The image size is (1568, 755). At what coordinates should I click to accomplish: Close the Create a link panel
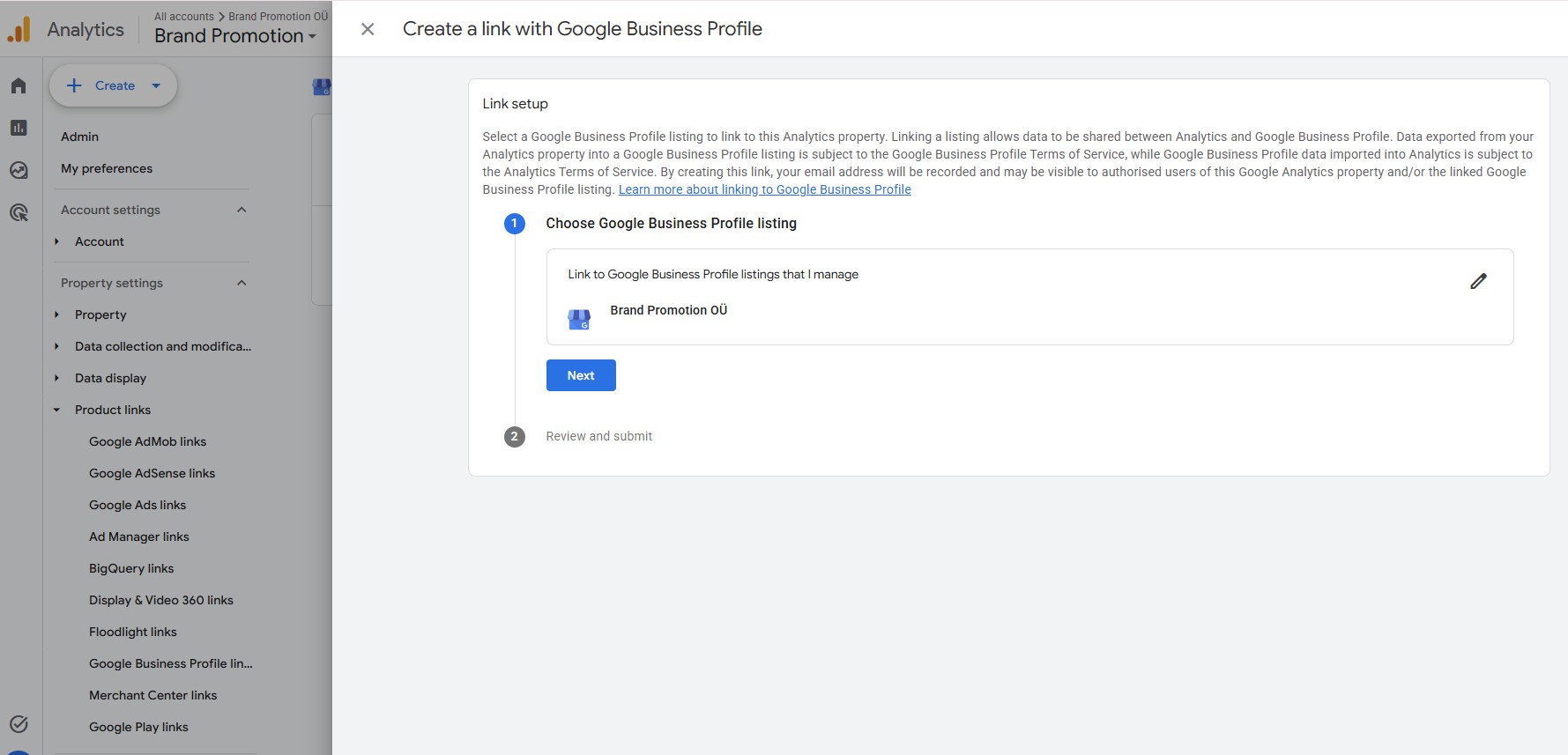point(368,29)
